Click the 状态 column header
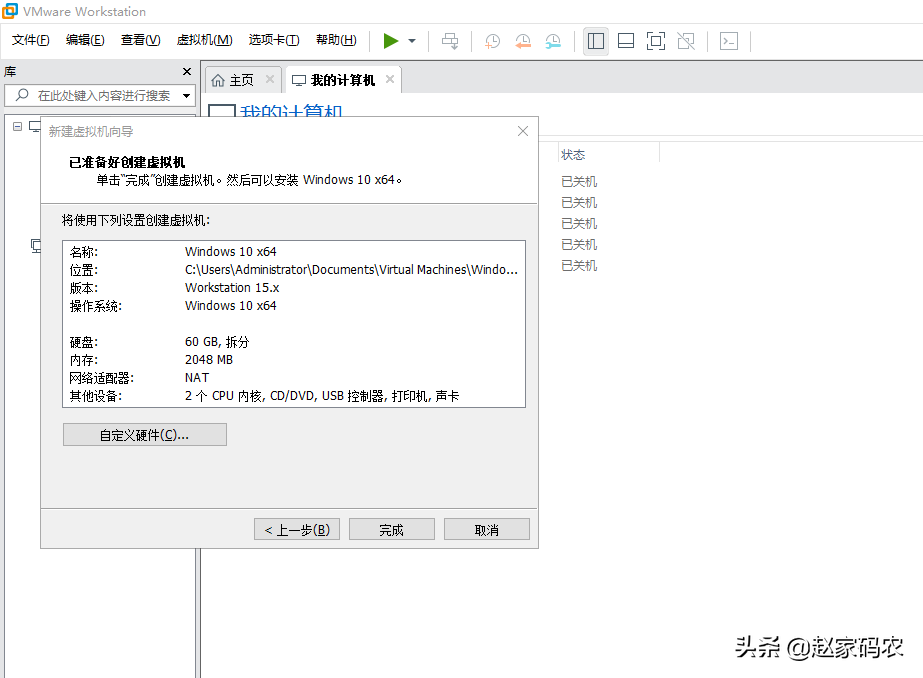Image resolution: width=923 pixels, height=678 pixels. click(573, 155)
